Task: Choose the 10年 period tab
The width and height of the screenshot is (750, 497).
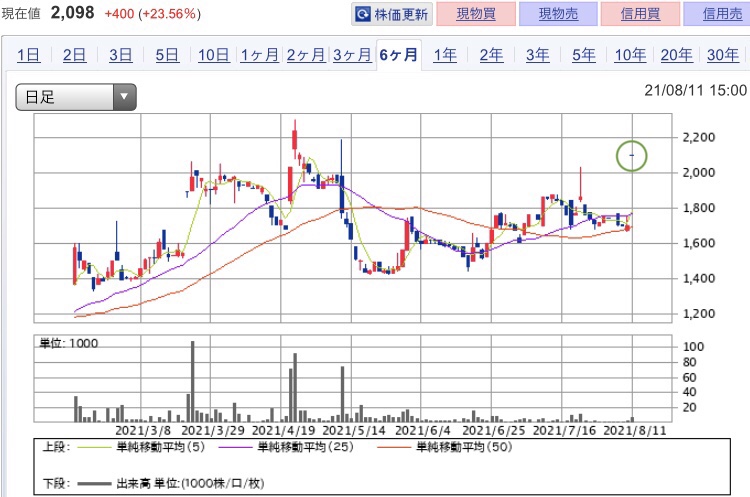Action: (630, 55)
